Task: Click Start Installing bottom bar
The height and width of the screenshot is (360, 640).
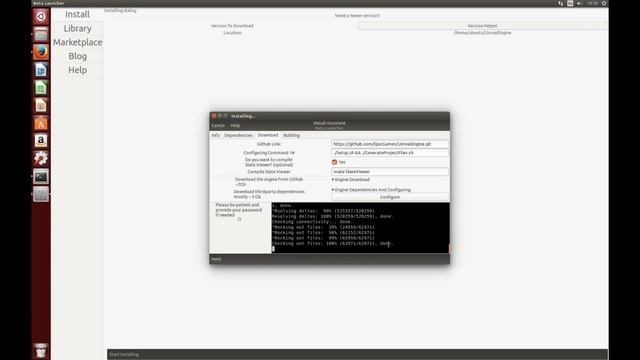Action: point(358,354)
